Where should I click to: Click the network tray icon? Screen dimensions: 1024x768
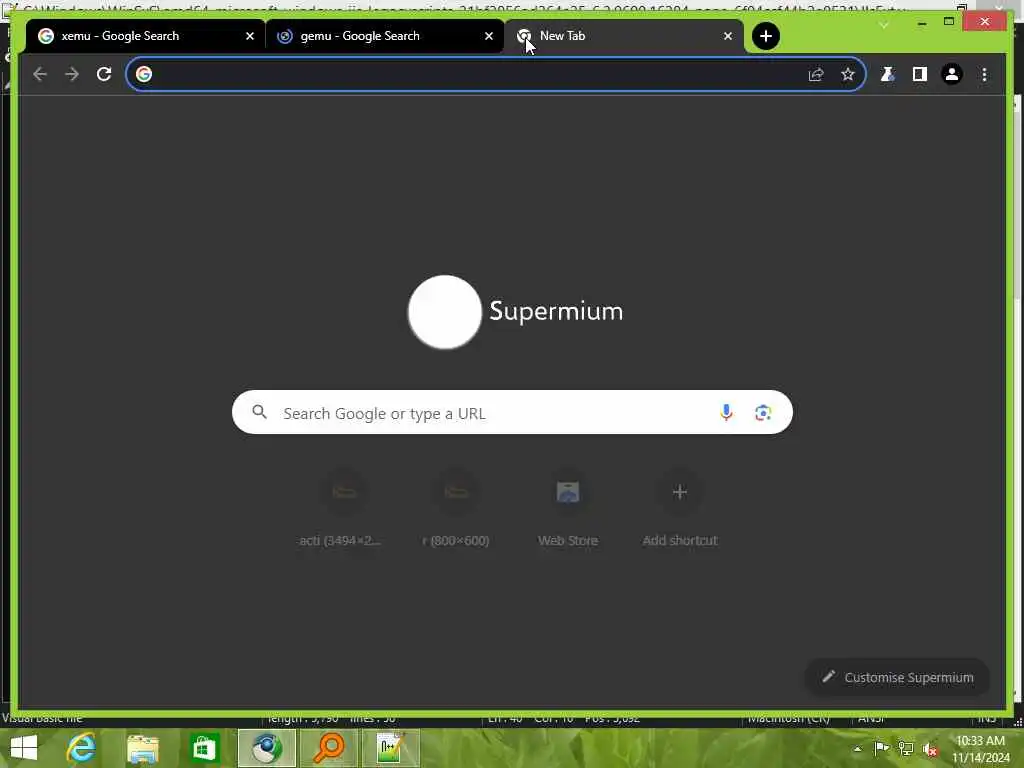[906, 748]
